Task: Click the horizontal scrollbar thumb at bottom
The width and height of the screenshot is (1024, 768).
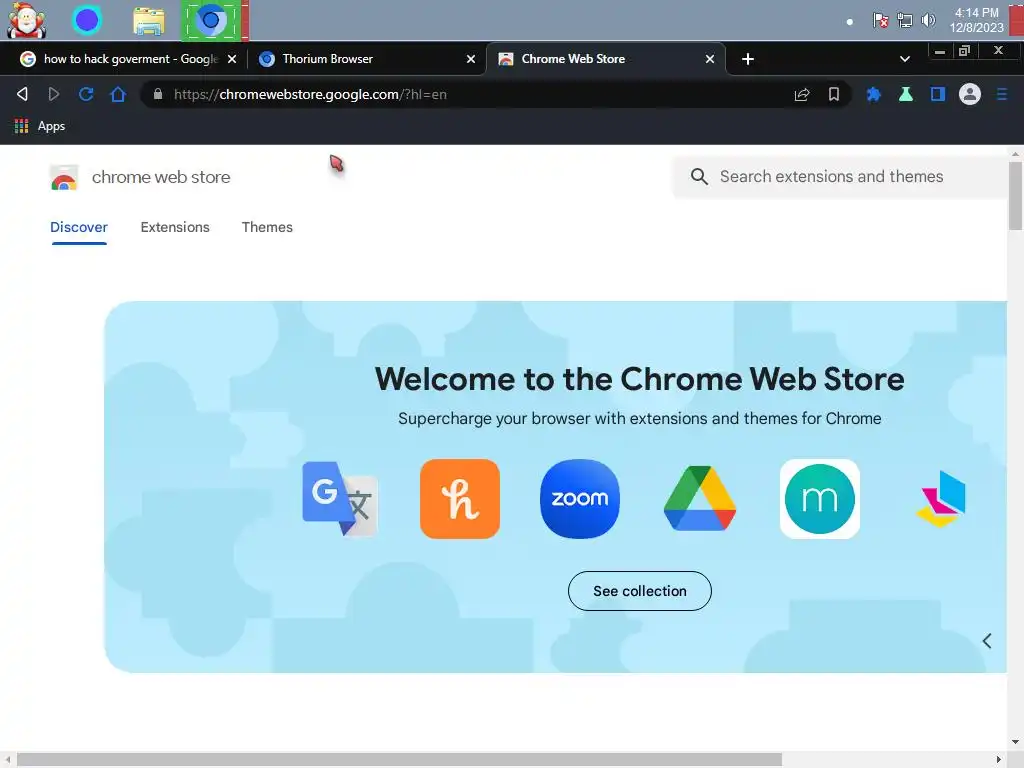Action: [x=400, y=760]
